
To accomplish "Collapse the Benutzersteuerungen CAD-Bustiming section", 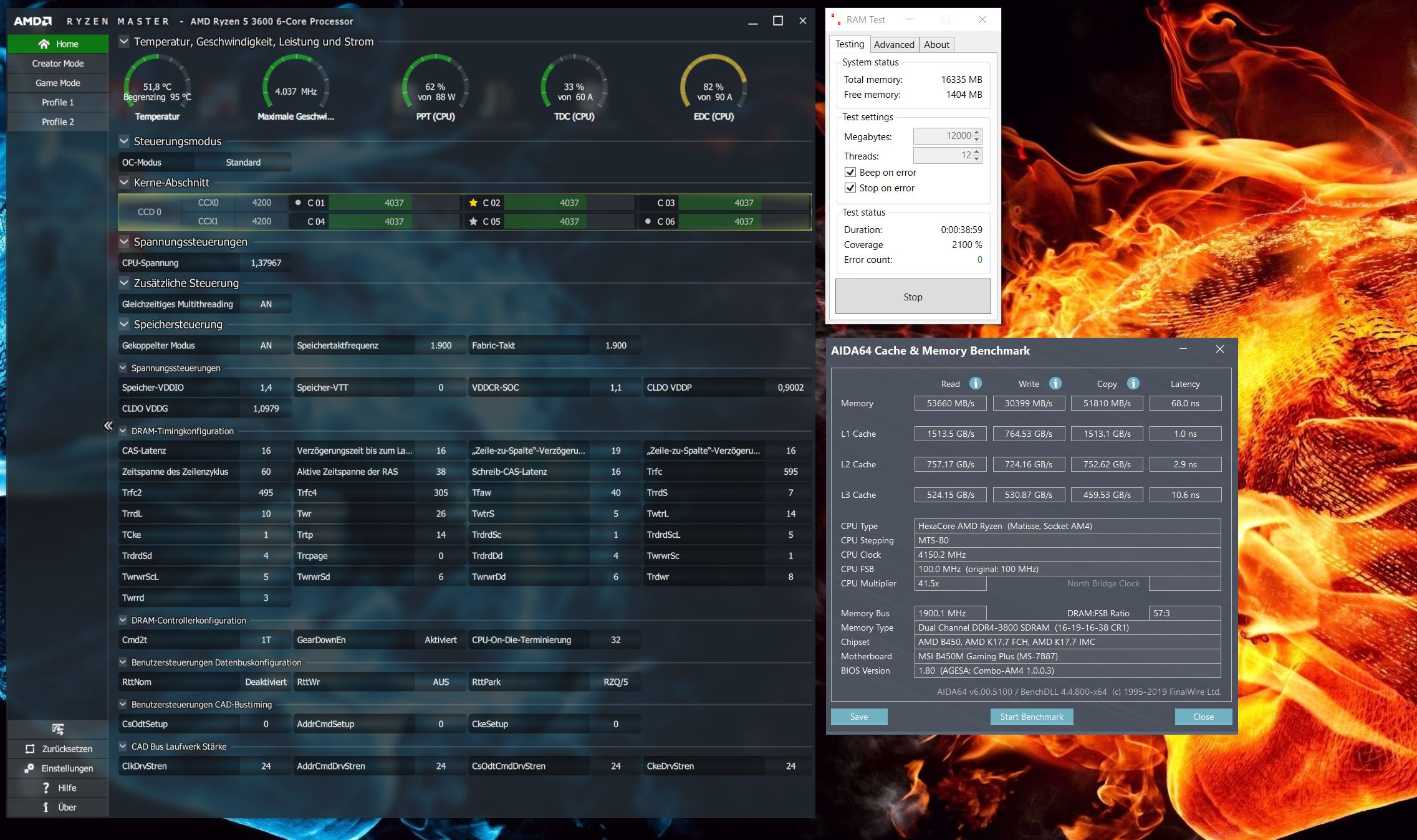I will point(123,704).
